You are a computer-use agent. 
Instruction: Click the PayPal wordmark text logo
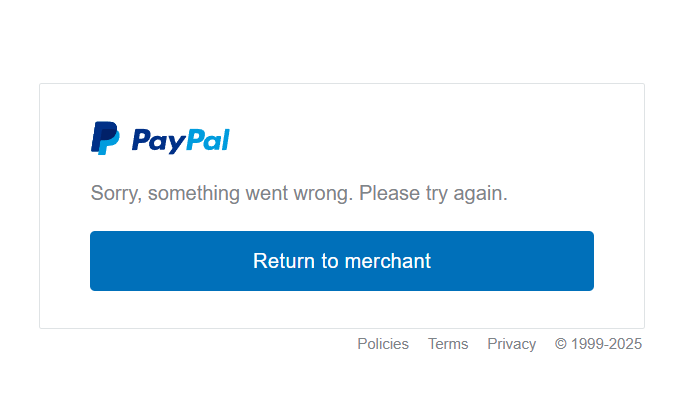pyautogui.click(x=181, y=141)
